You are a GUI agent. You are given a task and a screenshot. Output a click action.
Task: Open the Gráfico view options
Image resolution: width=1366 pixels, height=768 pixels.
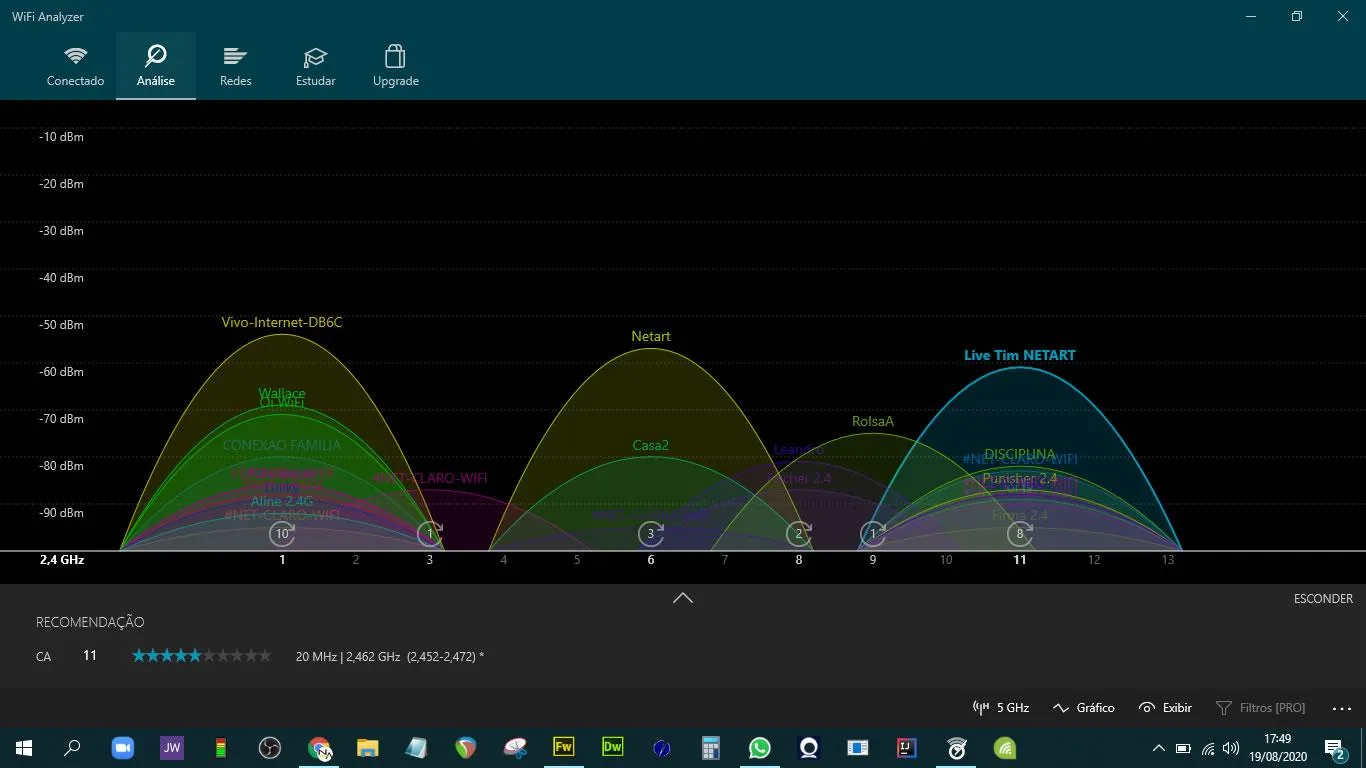(x=1084, y=708)
